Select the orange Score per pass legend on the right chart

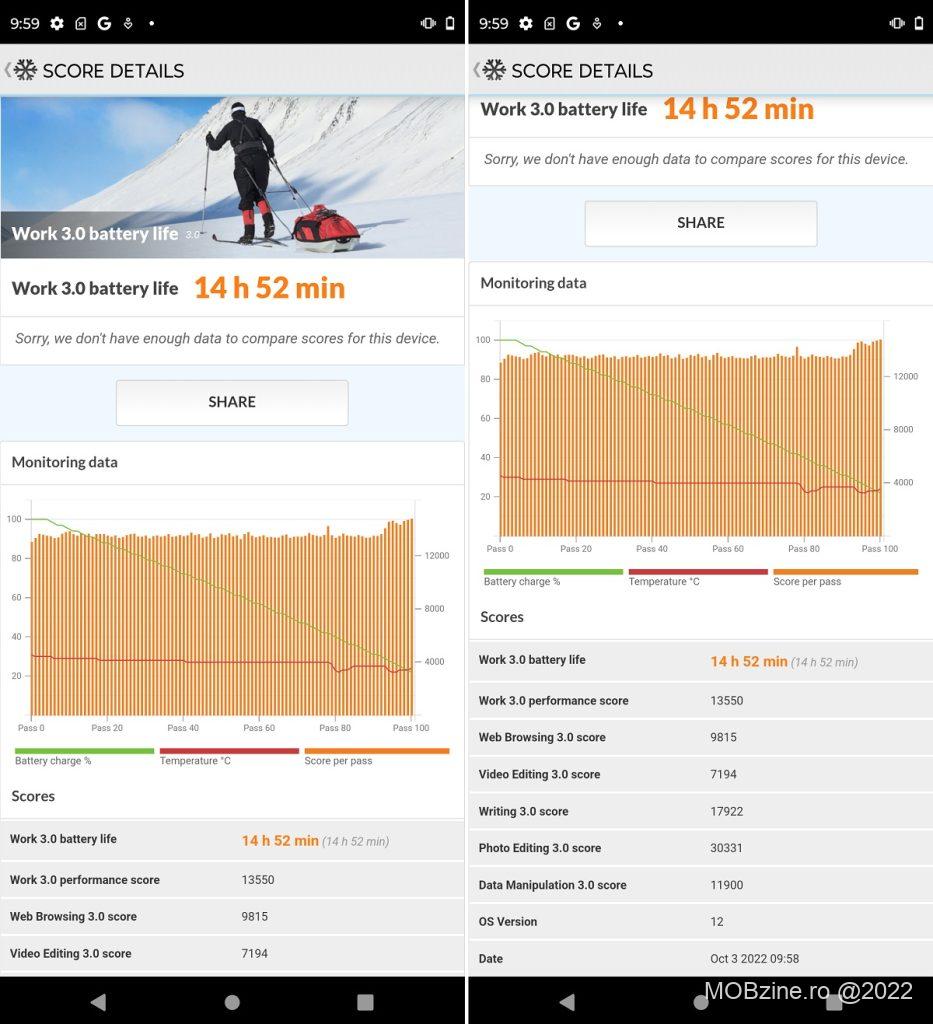point(844,577)
